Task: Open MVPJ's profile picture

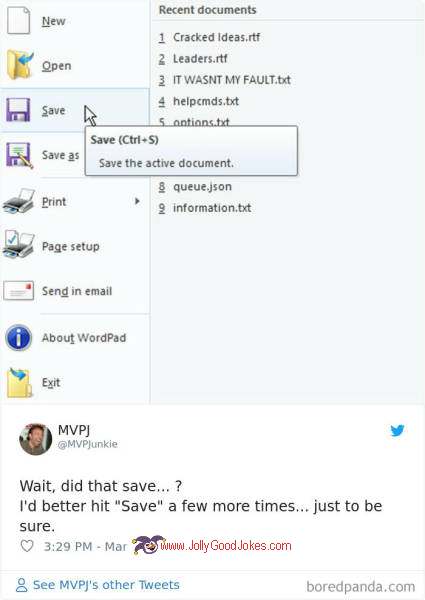Action: [36, 439]
